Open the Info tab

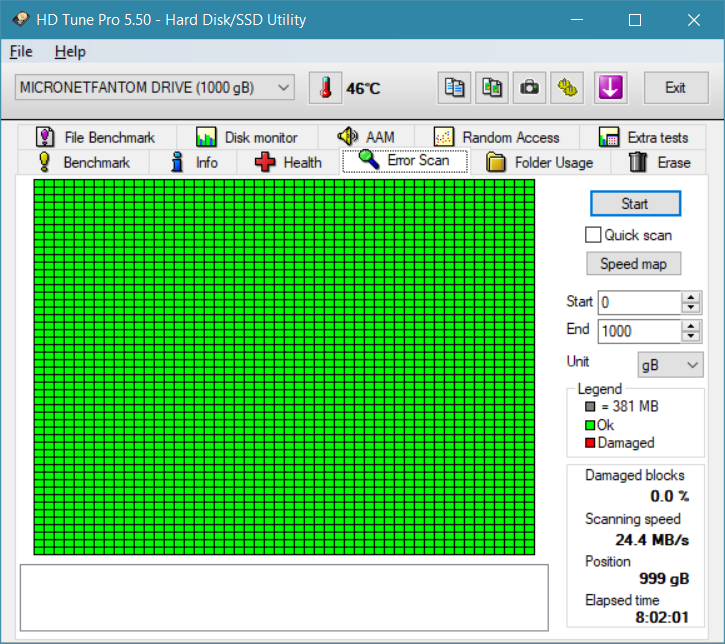(x=193, y=162)
